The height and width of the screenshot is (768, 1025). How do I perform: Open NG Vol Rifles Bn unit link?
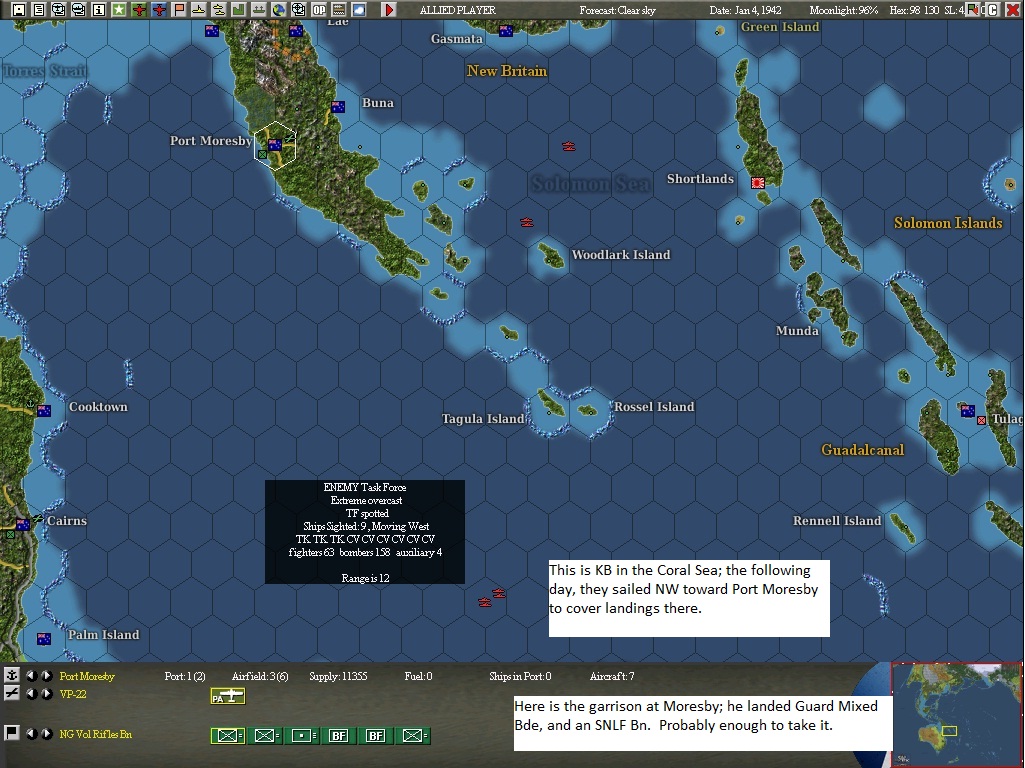click(x=95, y=734)
